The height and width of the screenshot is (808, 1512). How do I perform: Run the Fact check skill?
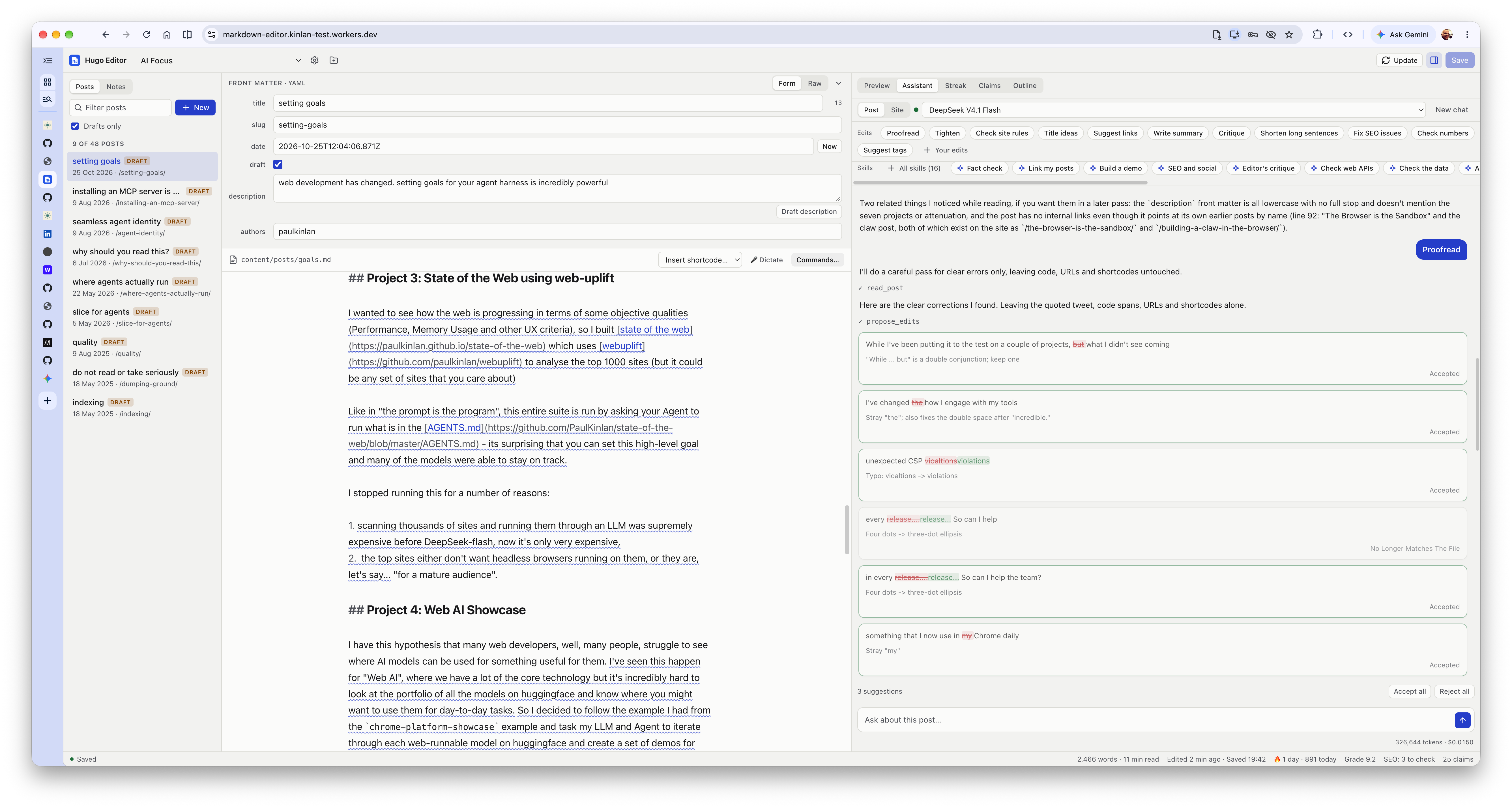pos(979,168)
